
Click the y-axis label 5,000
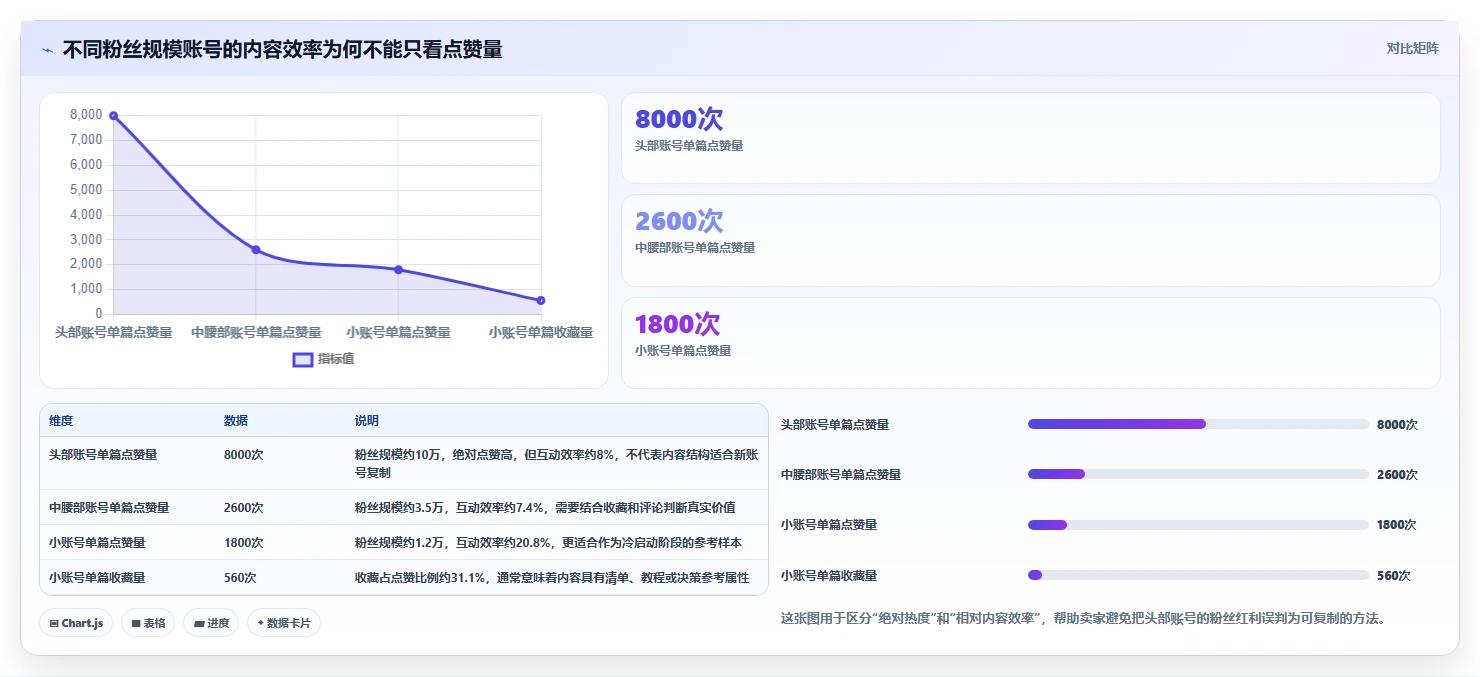[86, 190]
